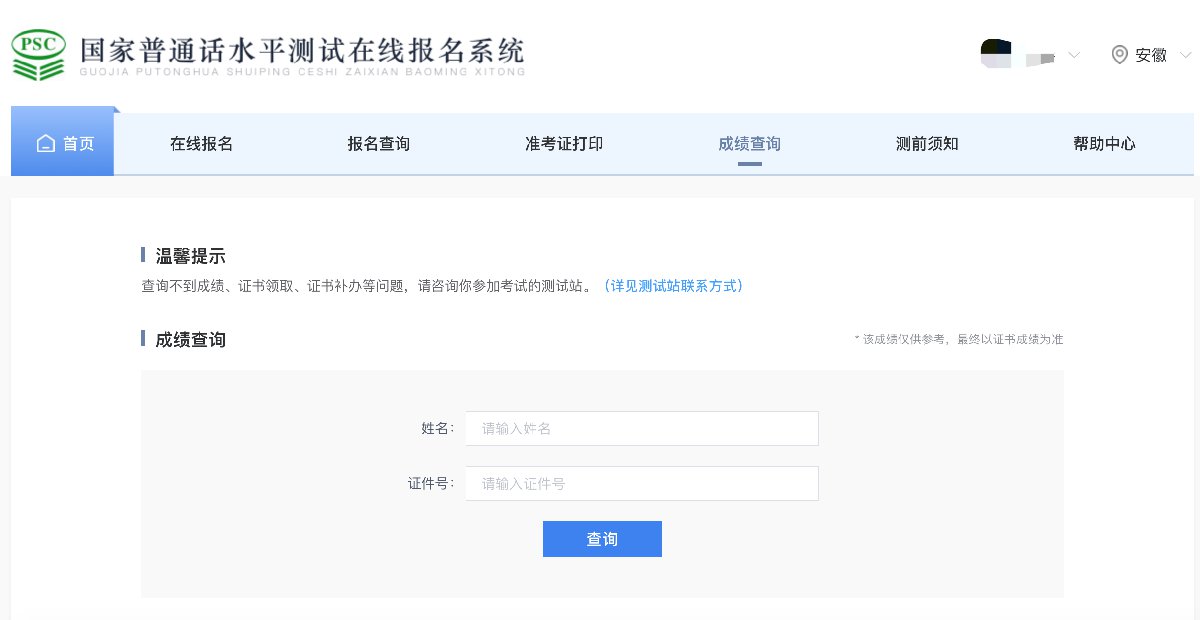The height and width of the screenshot is (620, 1200).
Task: Open the 在线报名 tab
Action: [201, 144]
